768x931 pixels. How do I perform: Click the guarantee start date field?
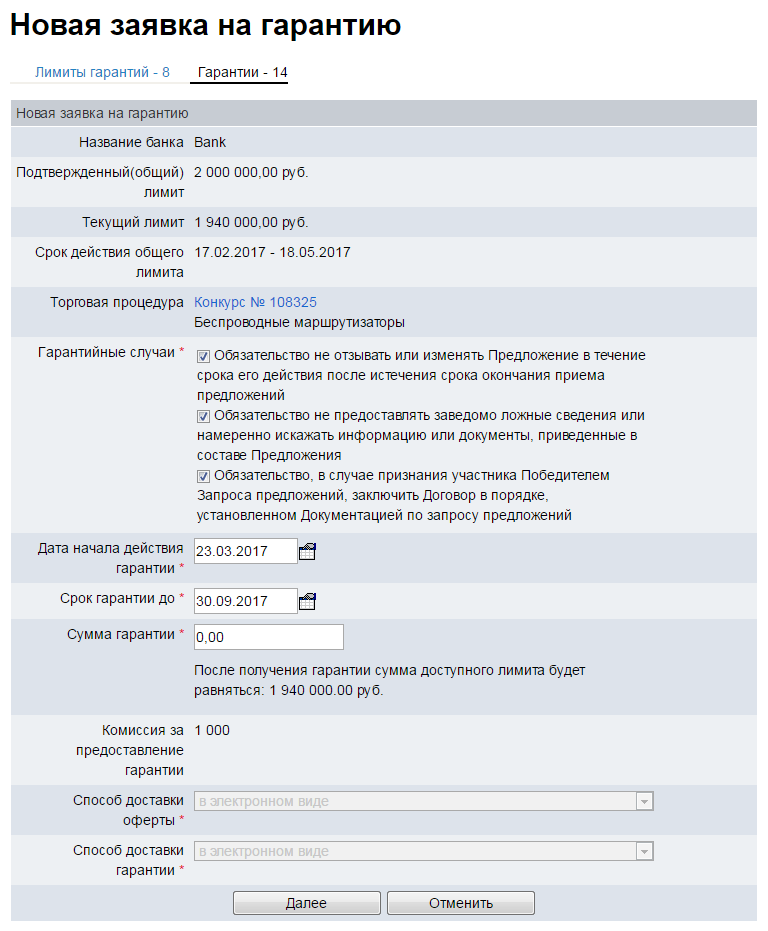[245, 551]
